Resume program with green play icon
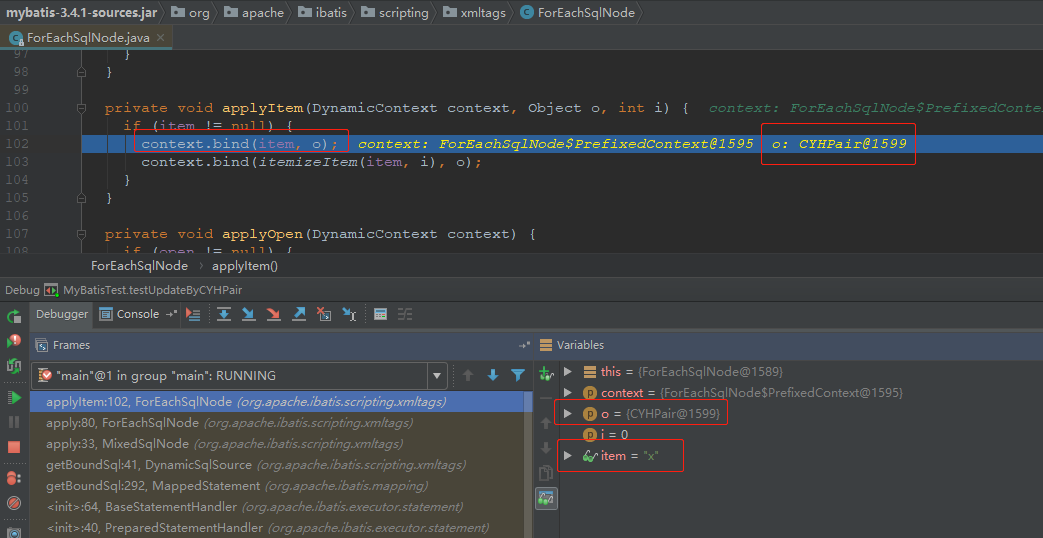The width and height of the screenshot is (1043, 538). click(x=13, y=398)
